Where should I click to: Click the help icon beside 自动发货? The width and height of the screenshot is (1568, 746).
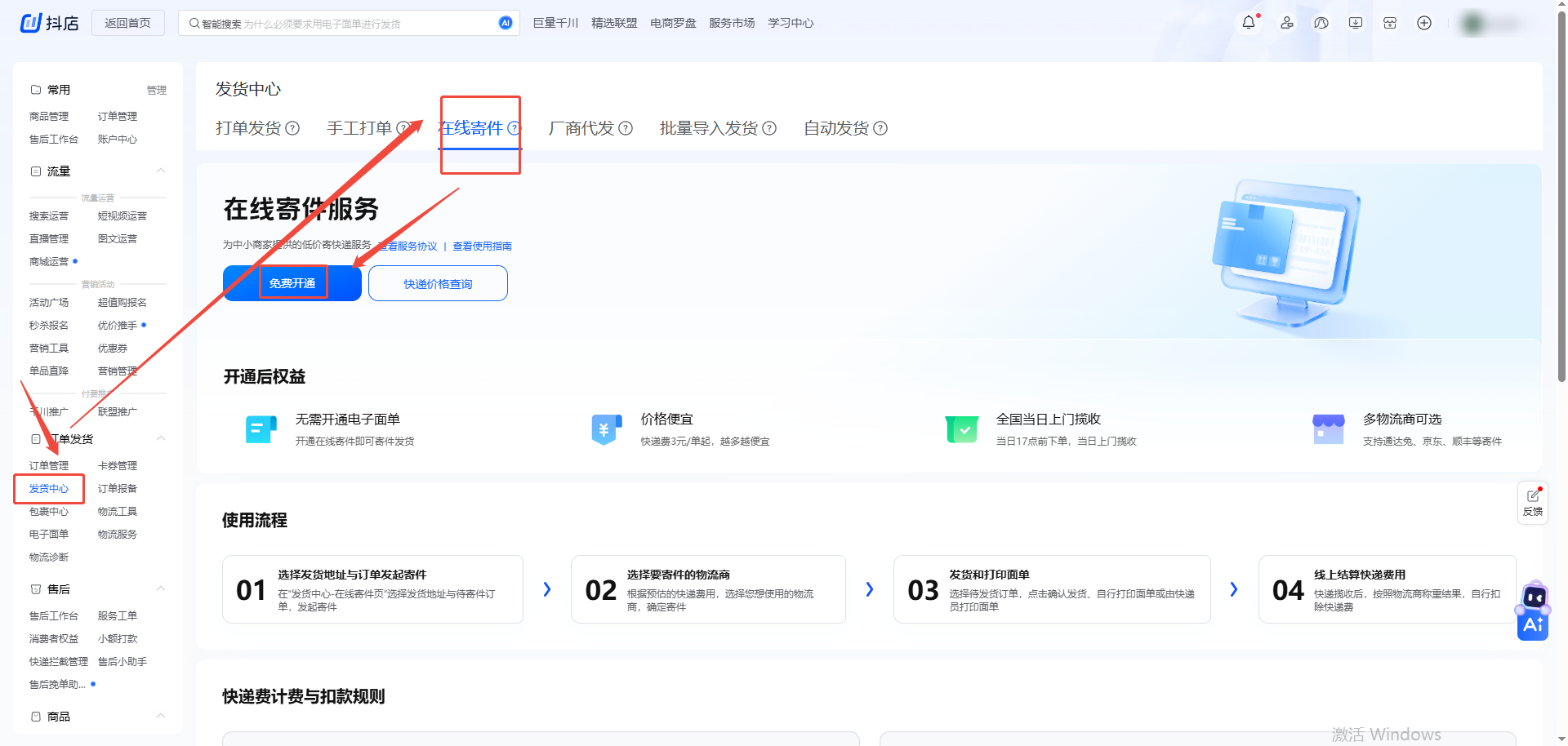880,128
